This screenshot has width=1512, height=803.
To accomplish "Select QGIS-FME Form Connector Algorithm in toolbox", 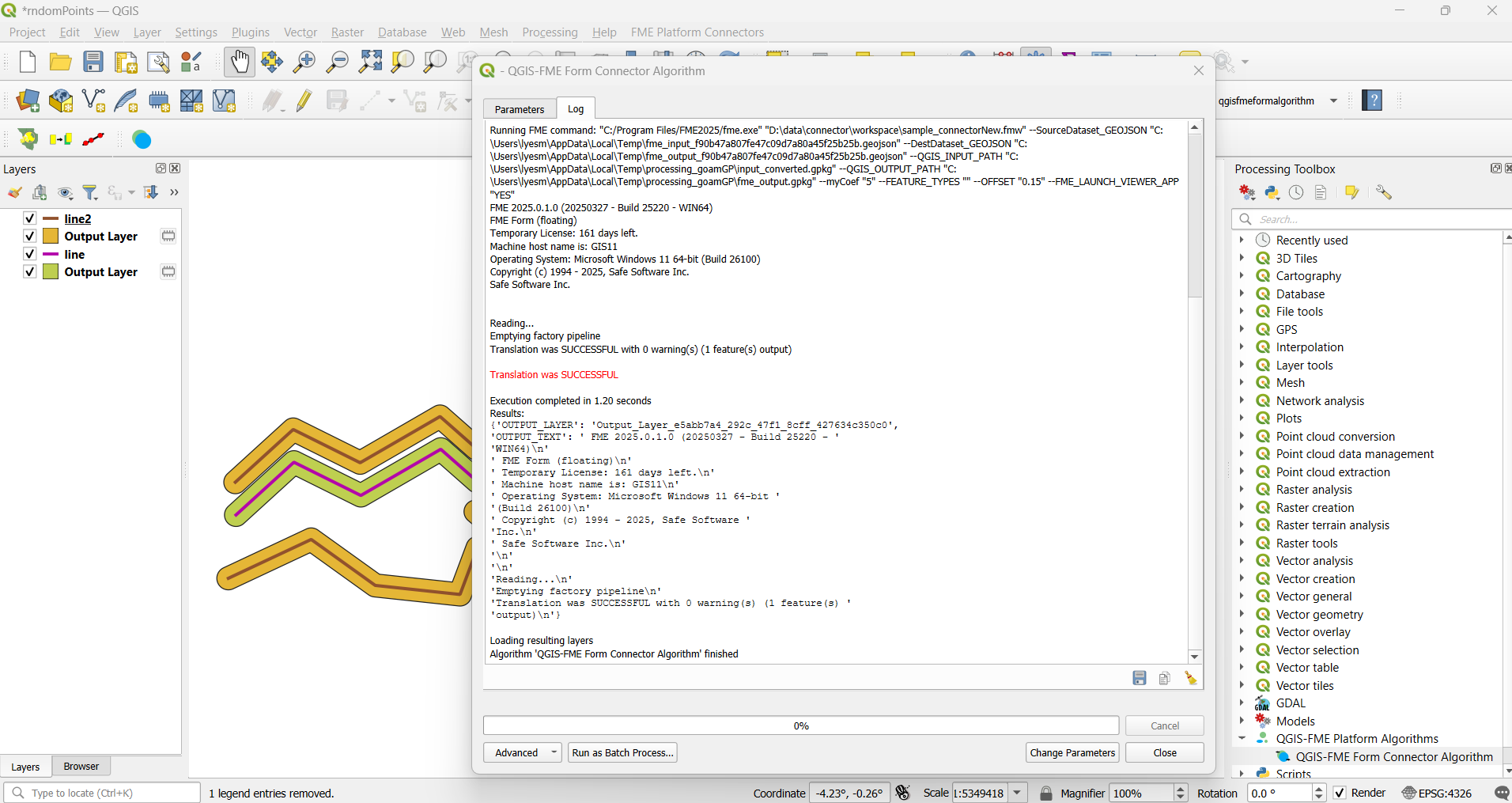I will tap(1393, 756).
